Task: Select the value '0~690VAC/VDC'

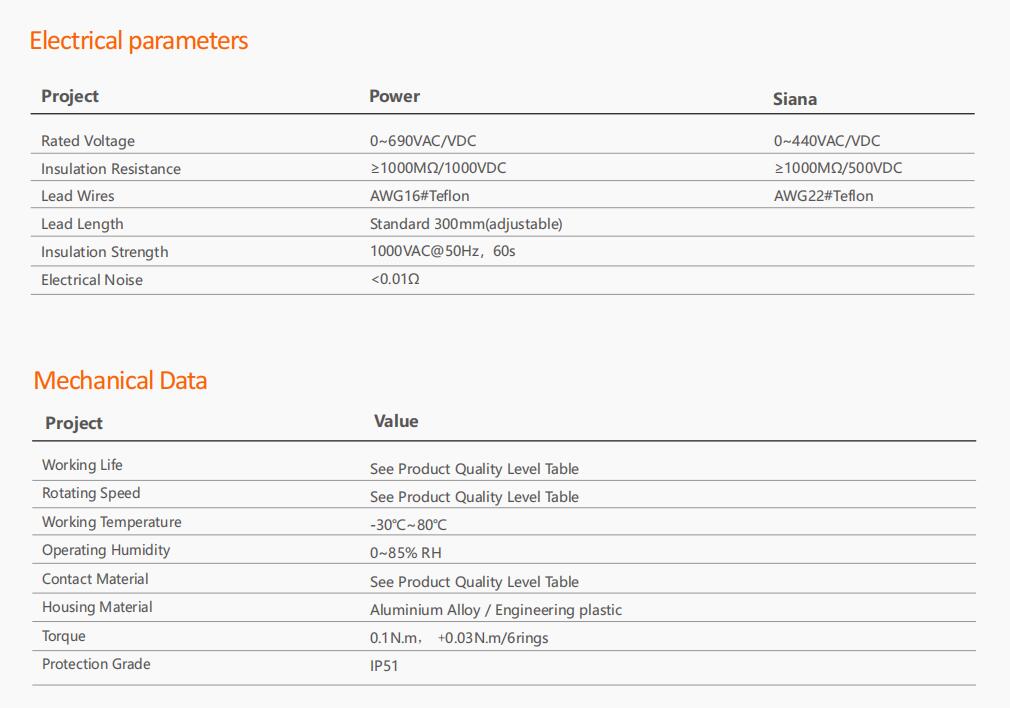Action: (423, 140)
